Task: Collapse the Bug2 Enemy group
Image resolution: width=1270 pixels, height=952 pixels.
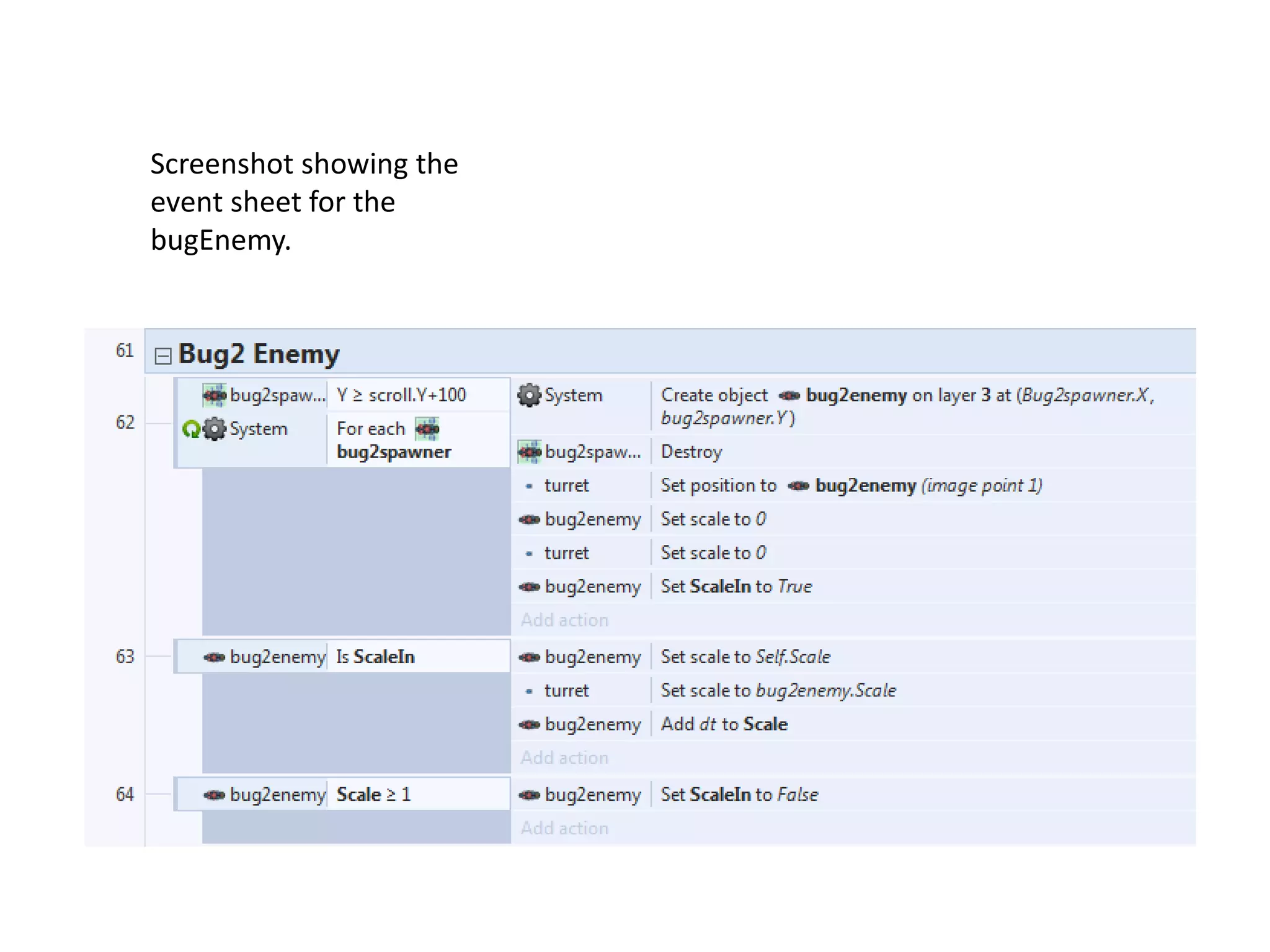Action: 162,356
